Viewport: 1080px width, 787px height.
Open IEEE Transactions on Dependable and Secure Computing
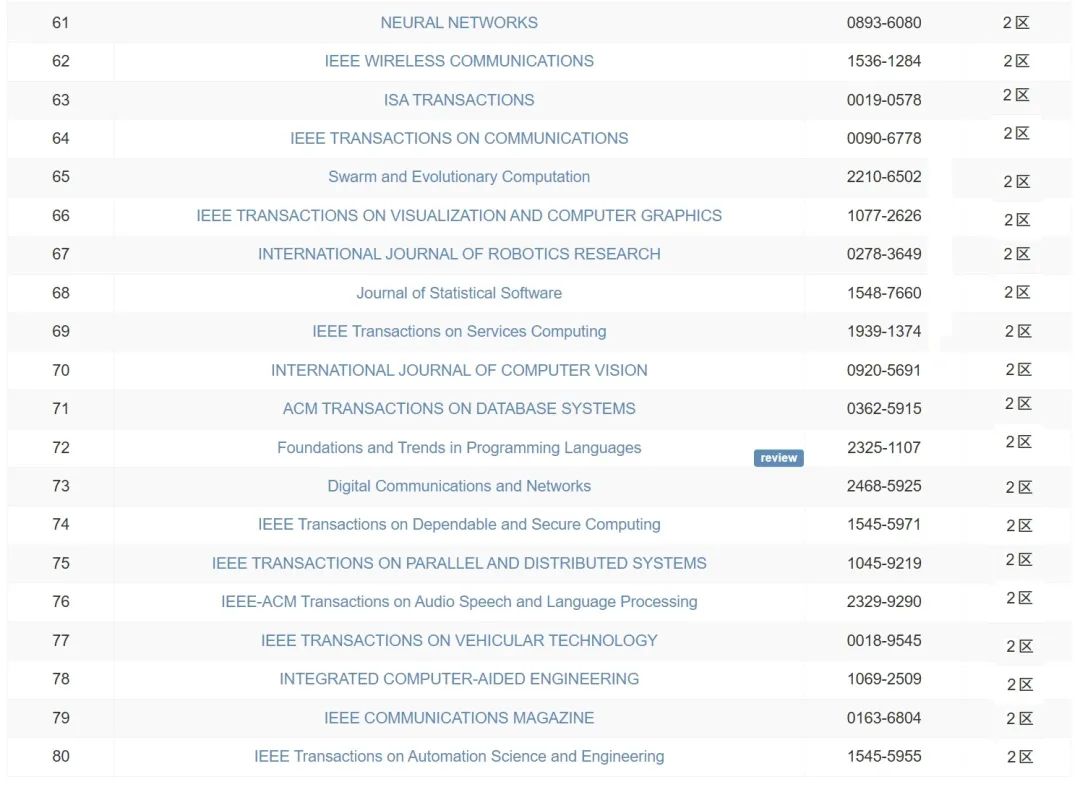pos(459,525)
